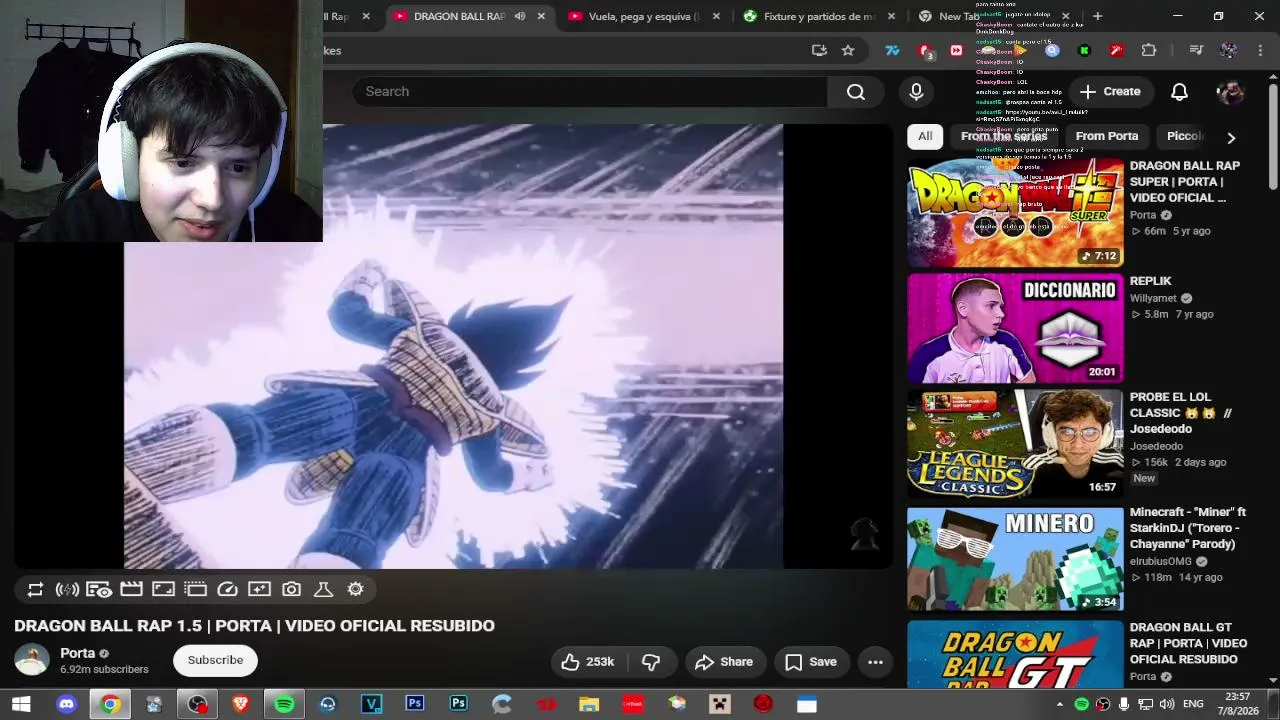Bookmark this page with the star icon
This screenshot has height=720, width=1280.
848,50
